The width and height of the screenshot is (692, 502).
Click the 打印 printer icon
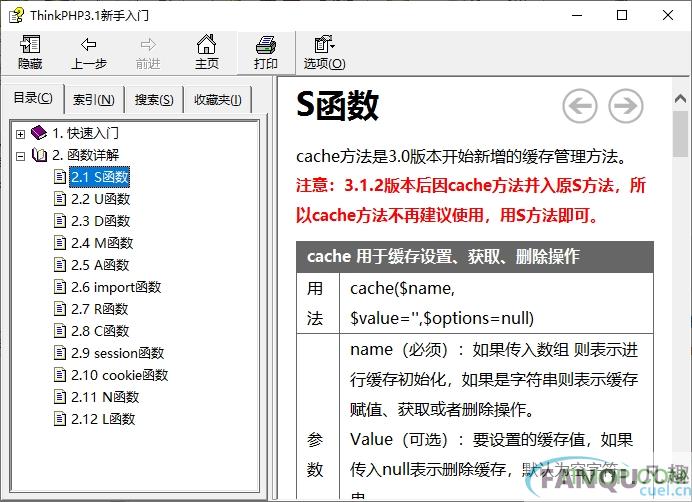(266, 45)
